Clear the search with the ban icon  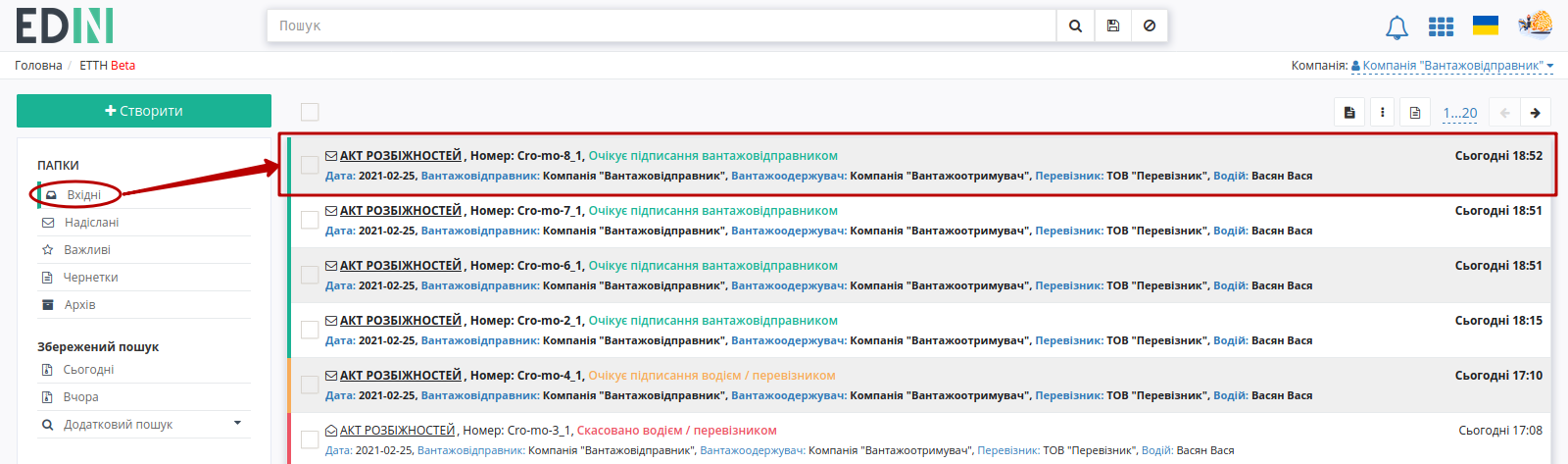pyautogui.click(x=1150, y=26)
